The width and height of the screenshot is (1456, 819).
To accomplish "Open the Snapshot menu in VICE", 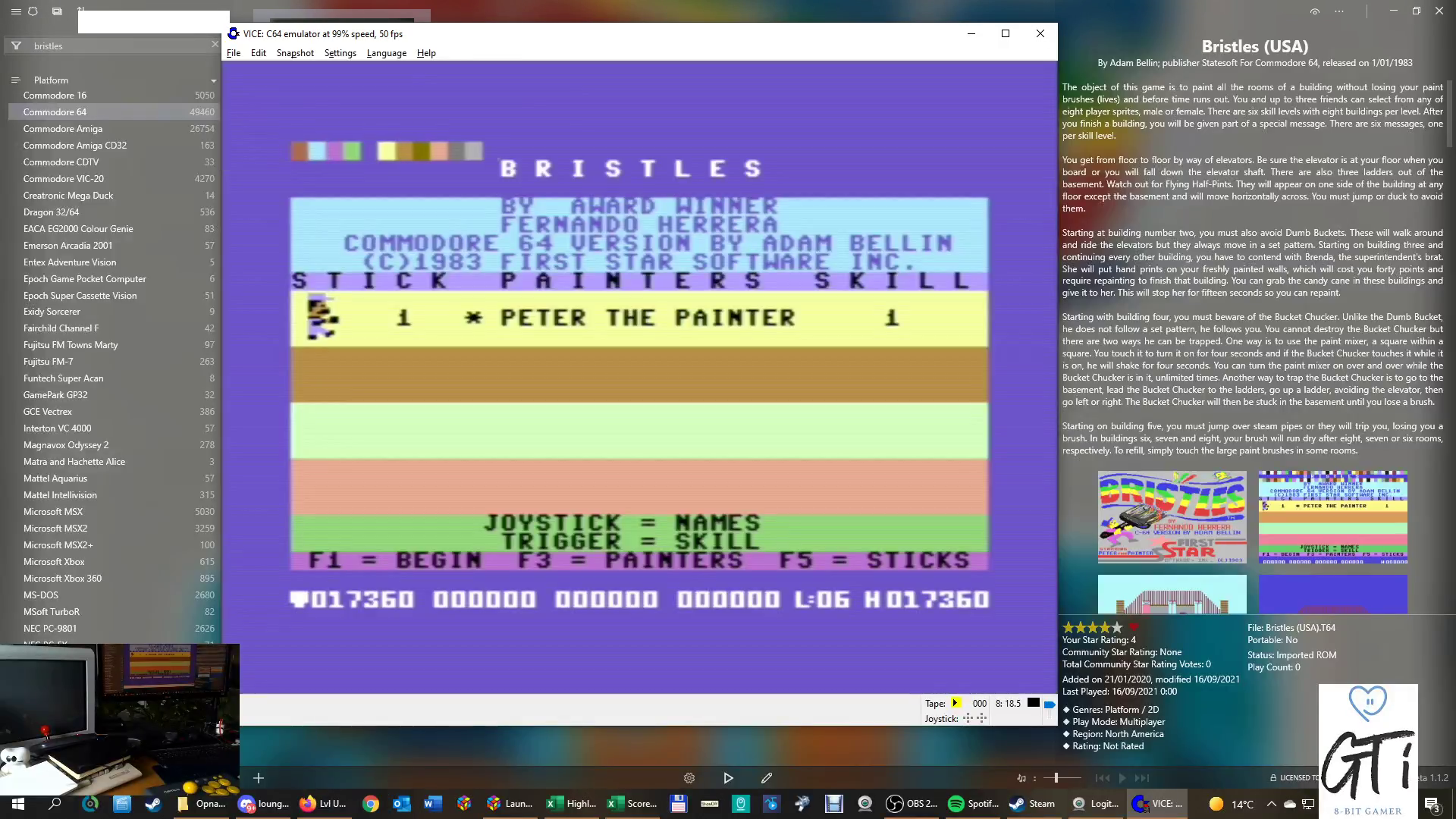I will pos(294,53).
